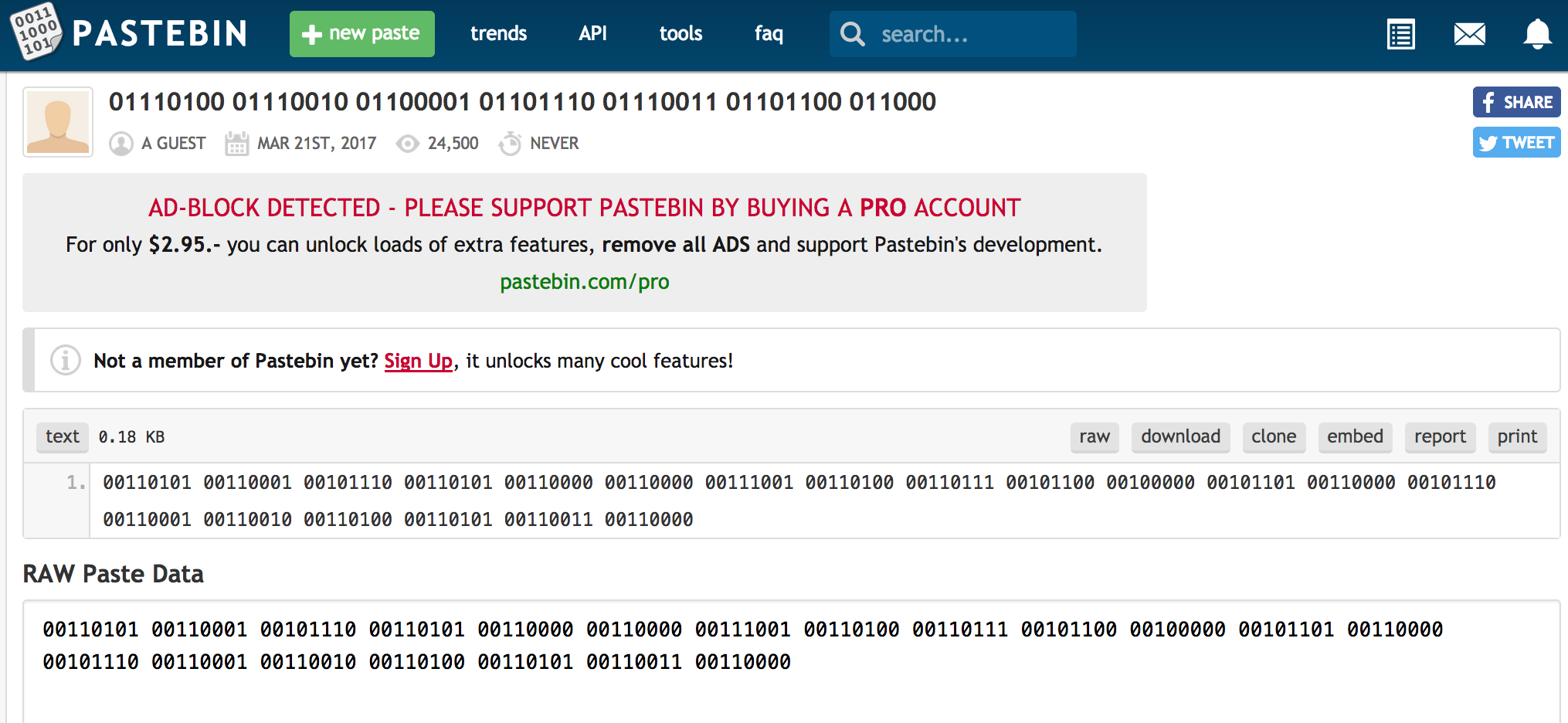
Task: Click the 24,500 view count
Action: (x=453, y=144)
